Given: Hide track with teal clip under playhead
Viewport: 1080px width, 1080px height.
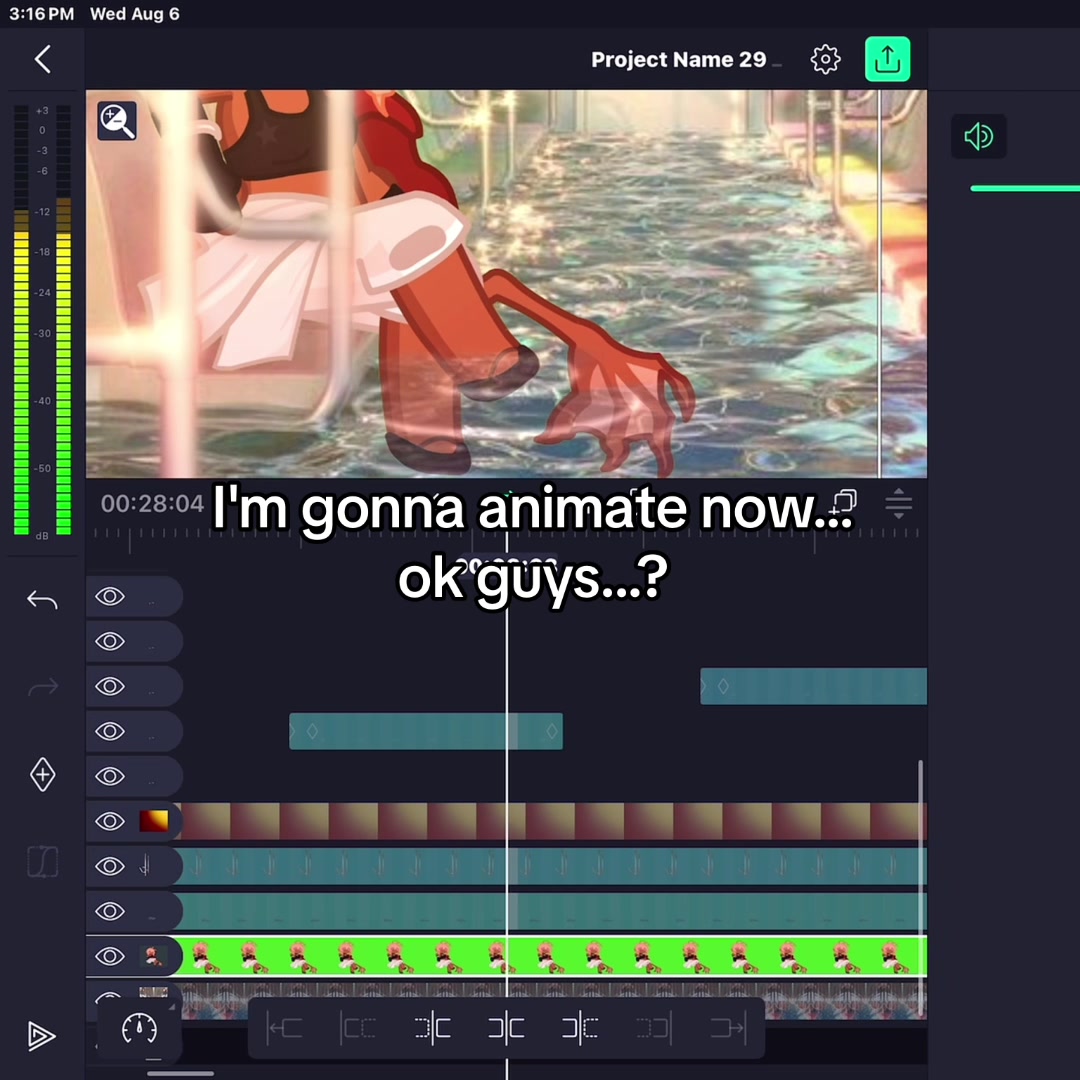Looking at the screenshot, I should (110, 731).
